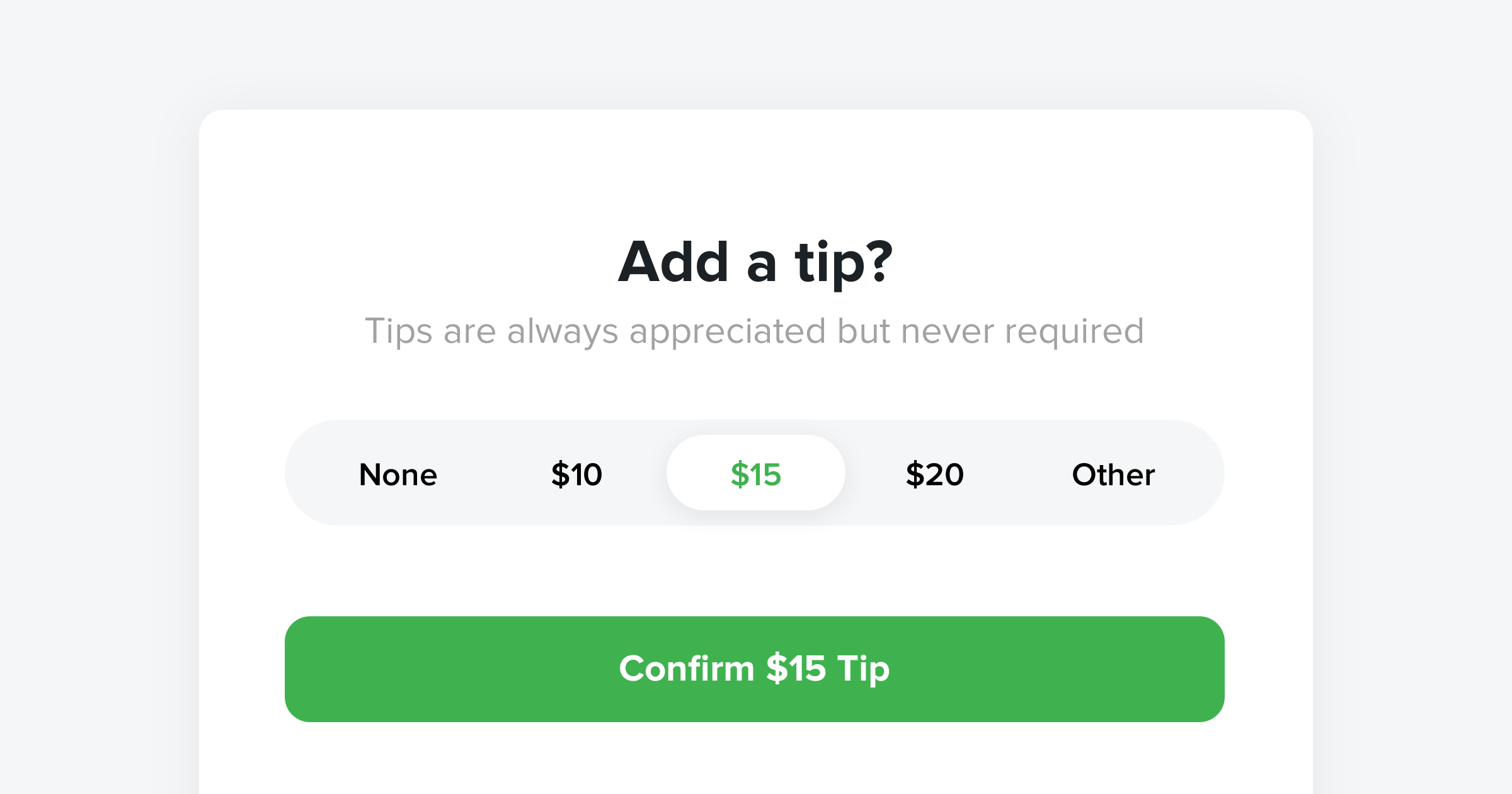Click the Add a tip? heading

[755, 262]
